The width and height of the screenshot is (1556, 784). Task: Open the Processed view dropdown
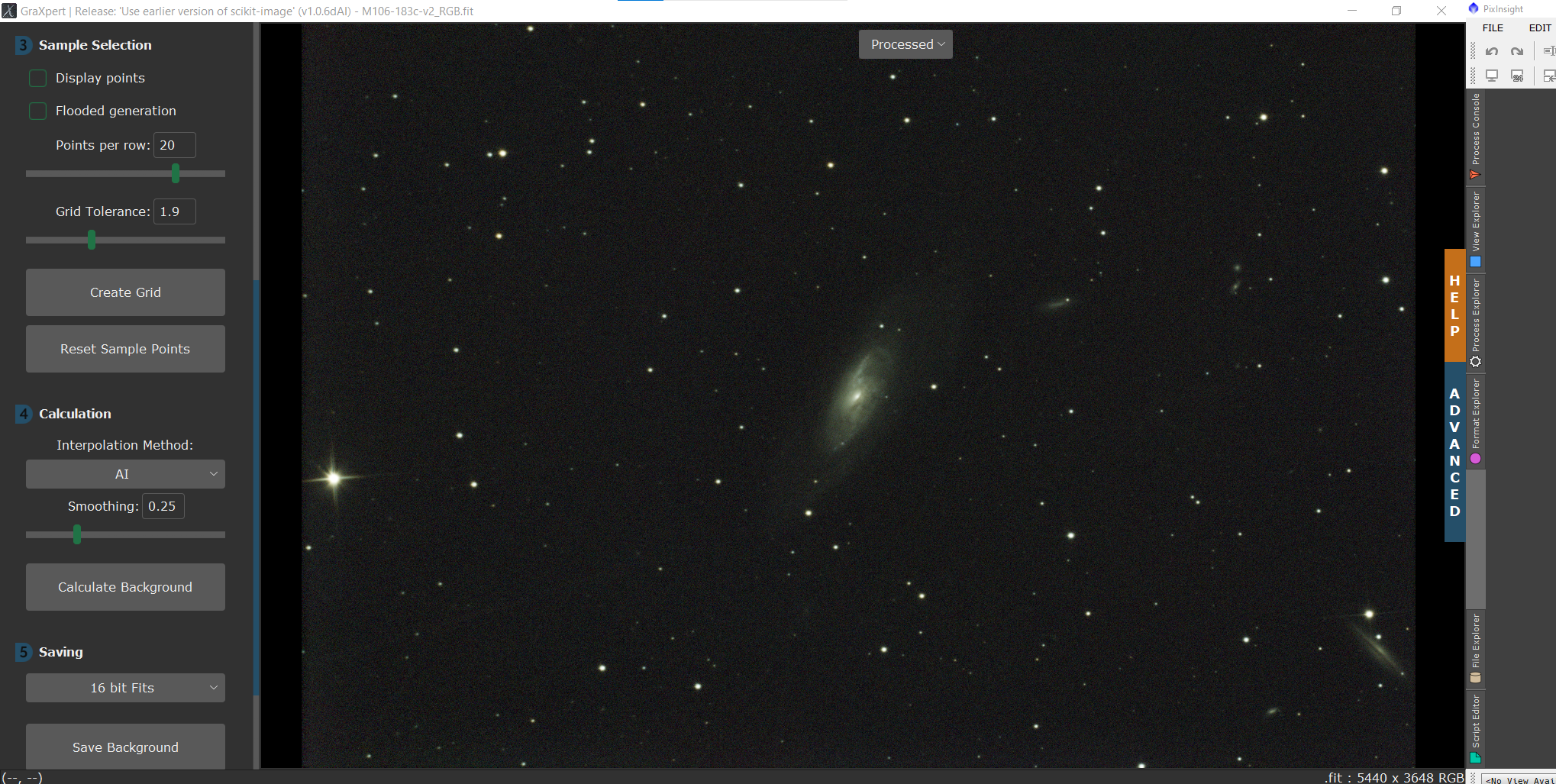(906, 44)
